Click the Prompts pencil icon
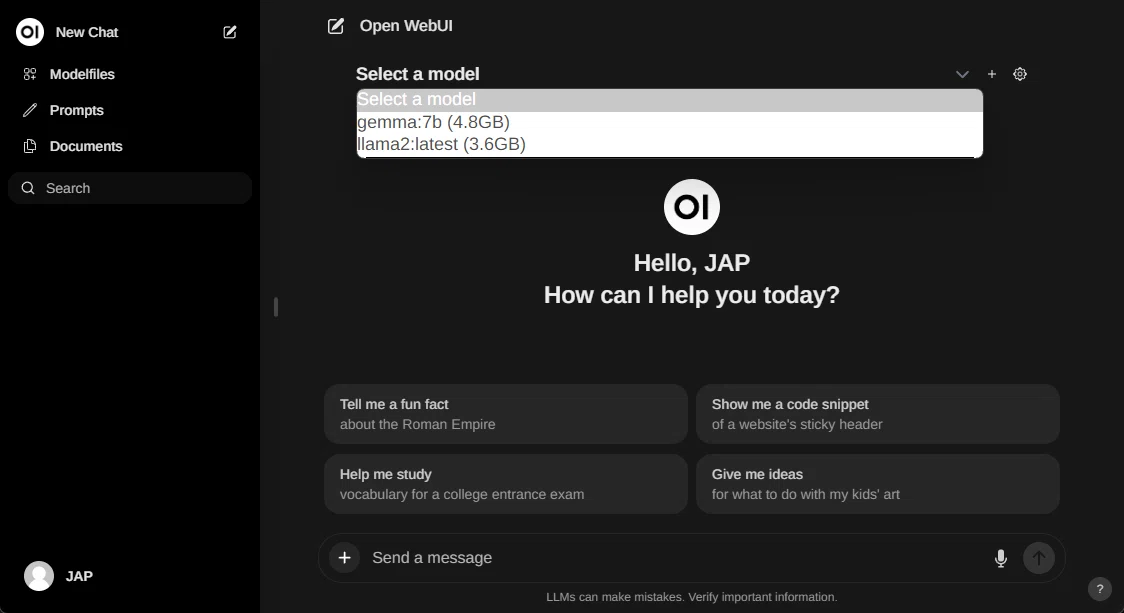 pos(29,110)
